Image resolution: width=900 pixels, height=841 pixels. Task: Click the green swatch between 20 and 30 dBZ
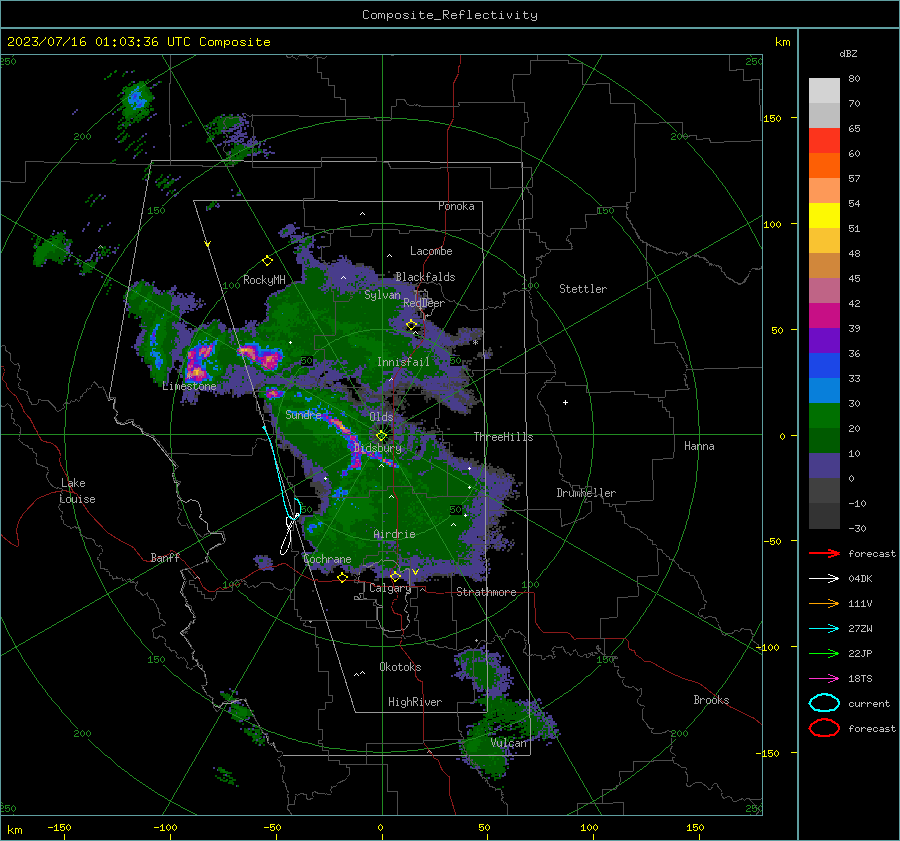(824, 416)
